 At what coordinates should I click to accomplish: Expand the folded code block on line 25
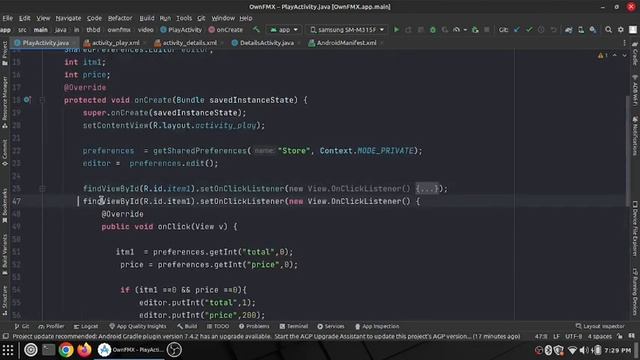pos(427,189)
